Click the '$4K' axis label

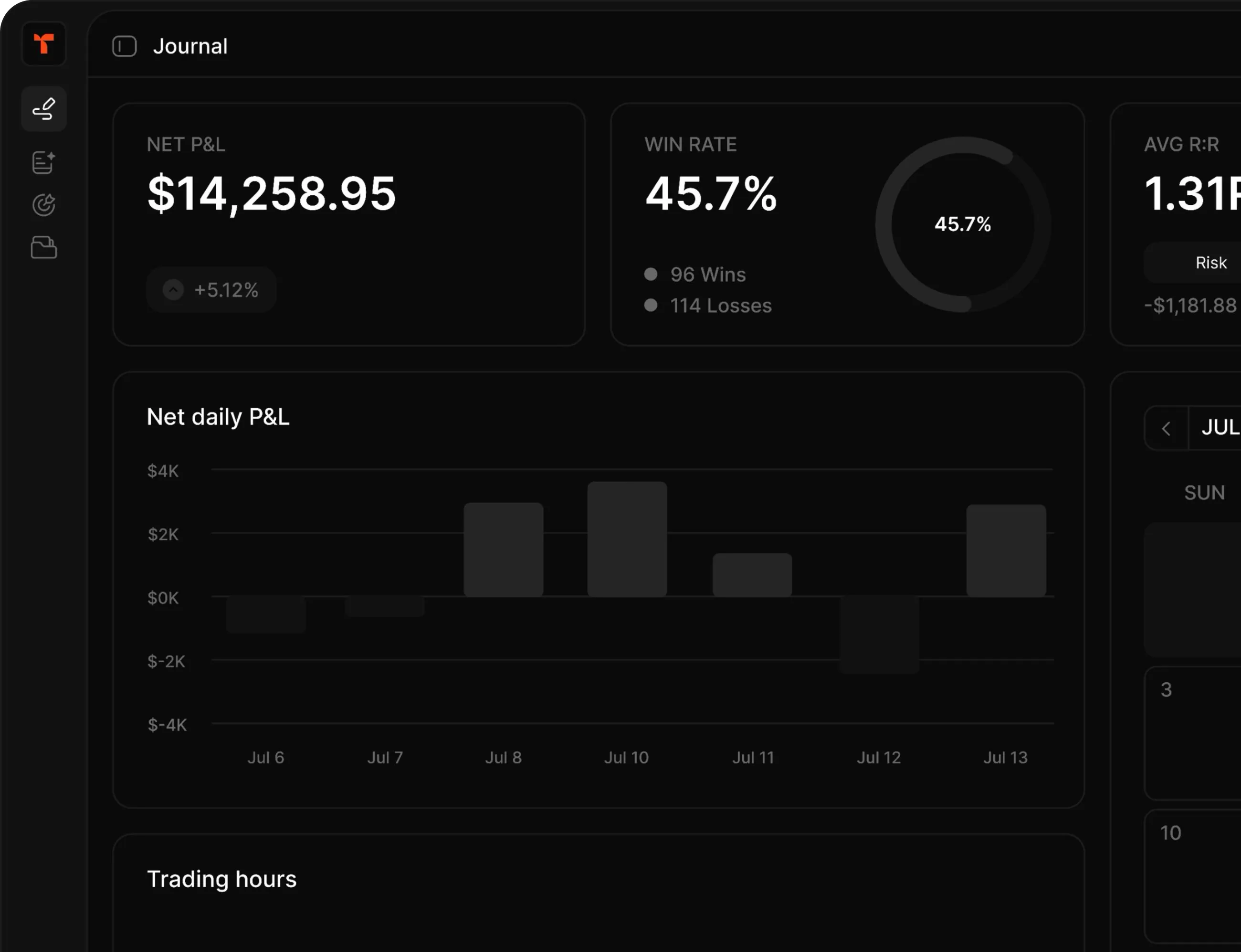point(163,471)
